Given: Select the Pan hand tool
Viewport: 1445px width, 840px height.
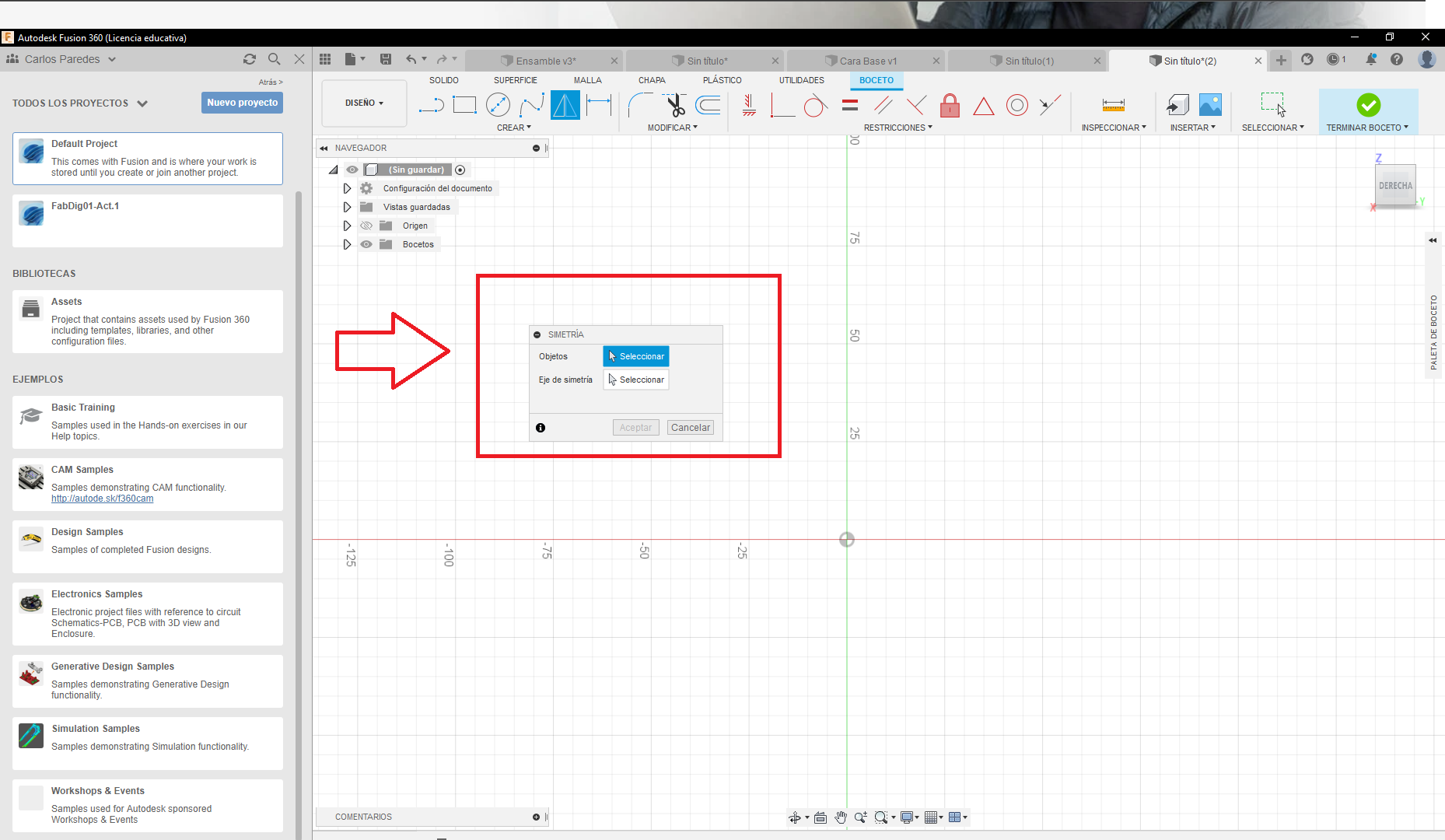Looking at the screenshot, I should point(841,817).
